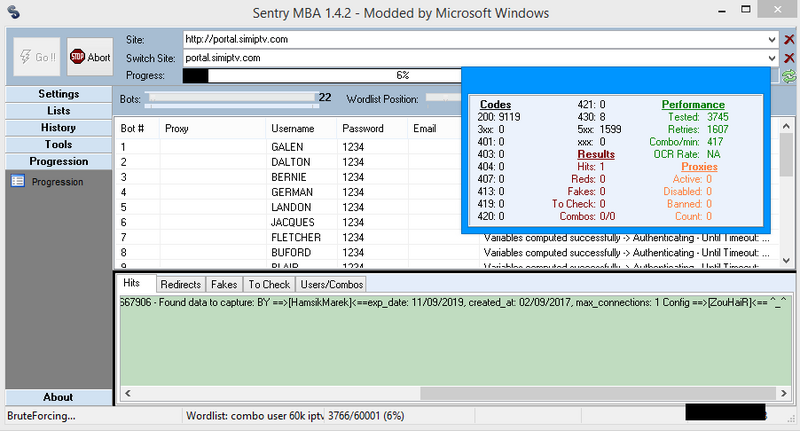Click into the Switch Site field
The width and height of the screenshot is (800, 431).
point(473,58)
